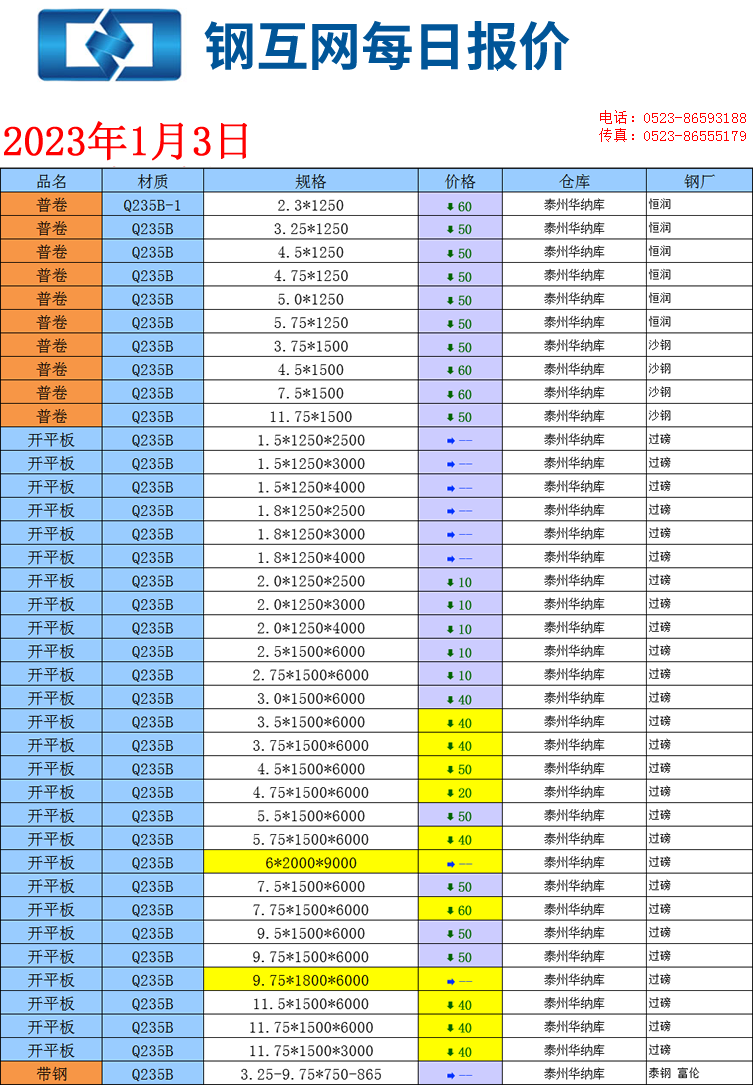Image resolution: width=753 pixels, height=1085 pixels.
Task: Click the 规格 column header
Action: 311,182
